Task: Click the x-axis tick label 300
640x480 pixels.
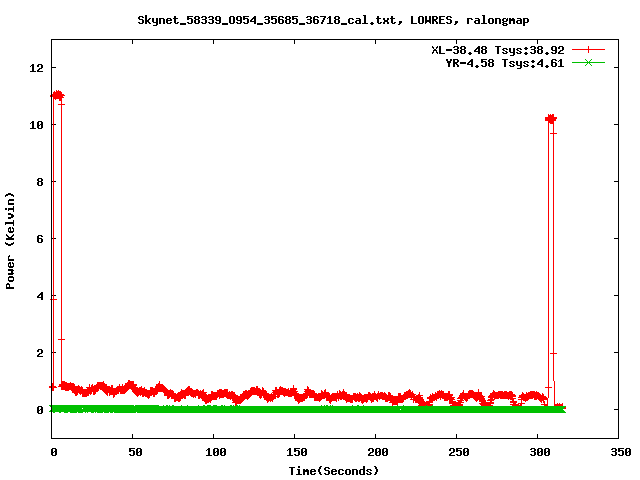Action: click(540, 452)
